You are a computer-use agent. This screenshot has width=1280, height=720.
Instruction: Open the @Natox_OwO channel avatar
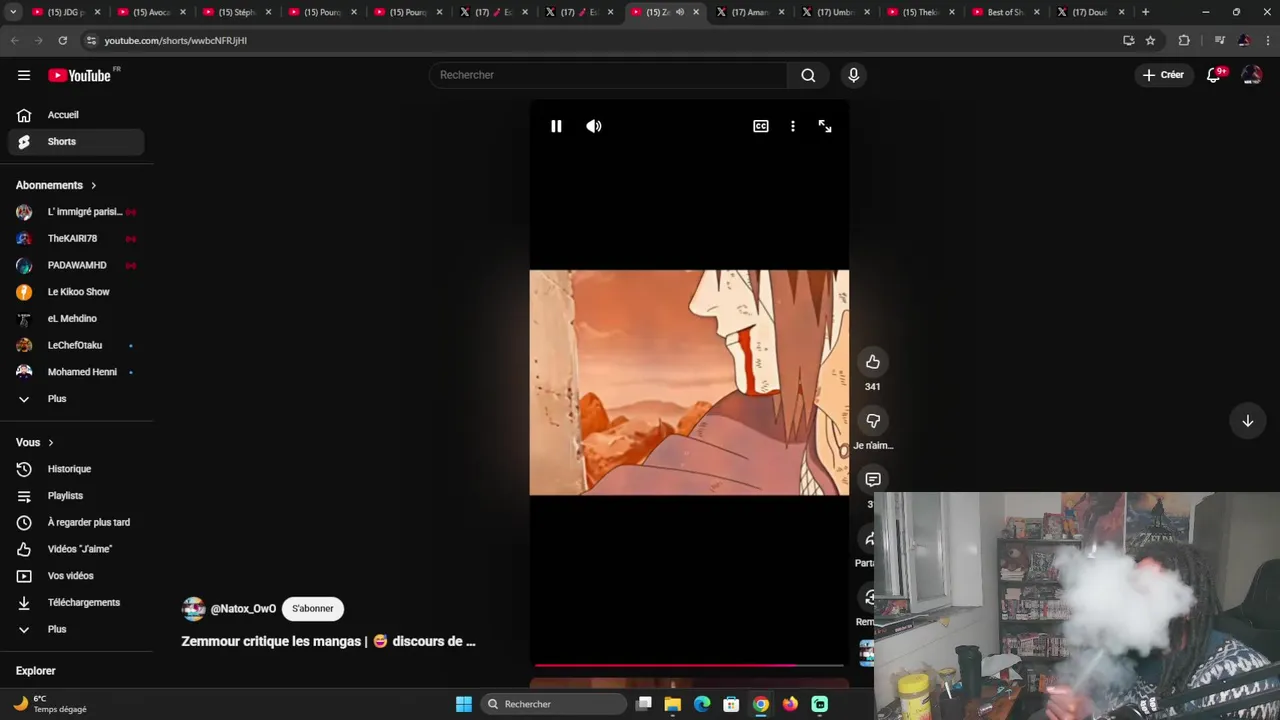coord(193,609)
